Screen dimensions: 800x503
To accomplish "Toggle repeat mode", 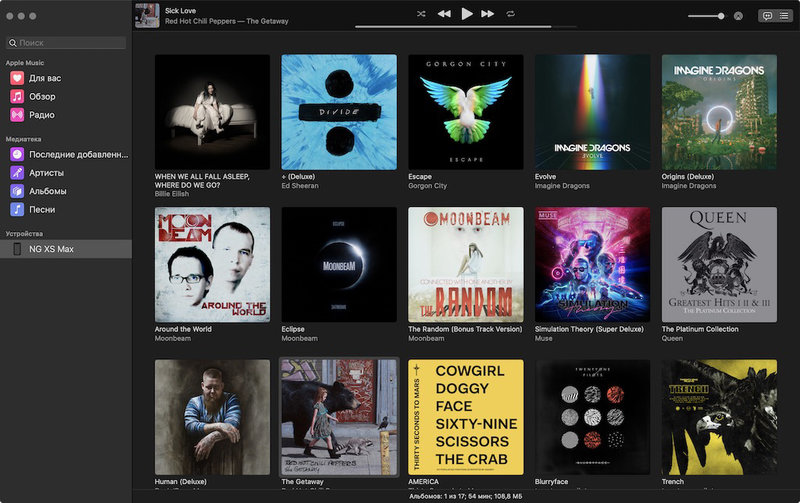I will pyautogui.click(x=511, y=14).
